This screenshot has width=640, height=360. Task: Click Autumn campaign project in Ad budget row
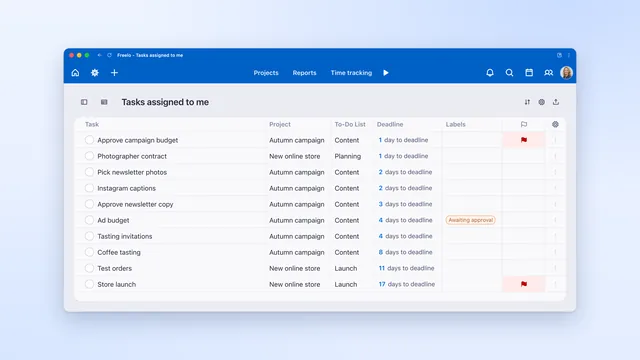(x=296, y=220)
